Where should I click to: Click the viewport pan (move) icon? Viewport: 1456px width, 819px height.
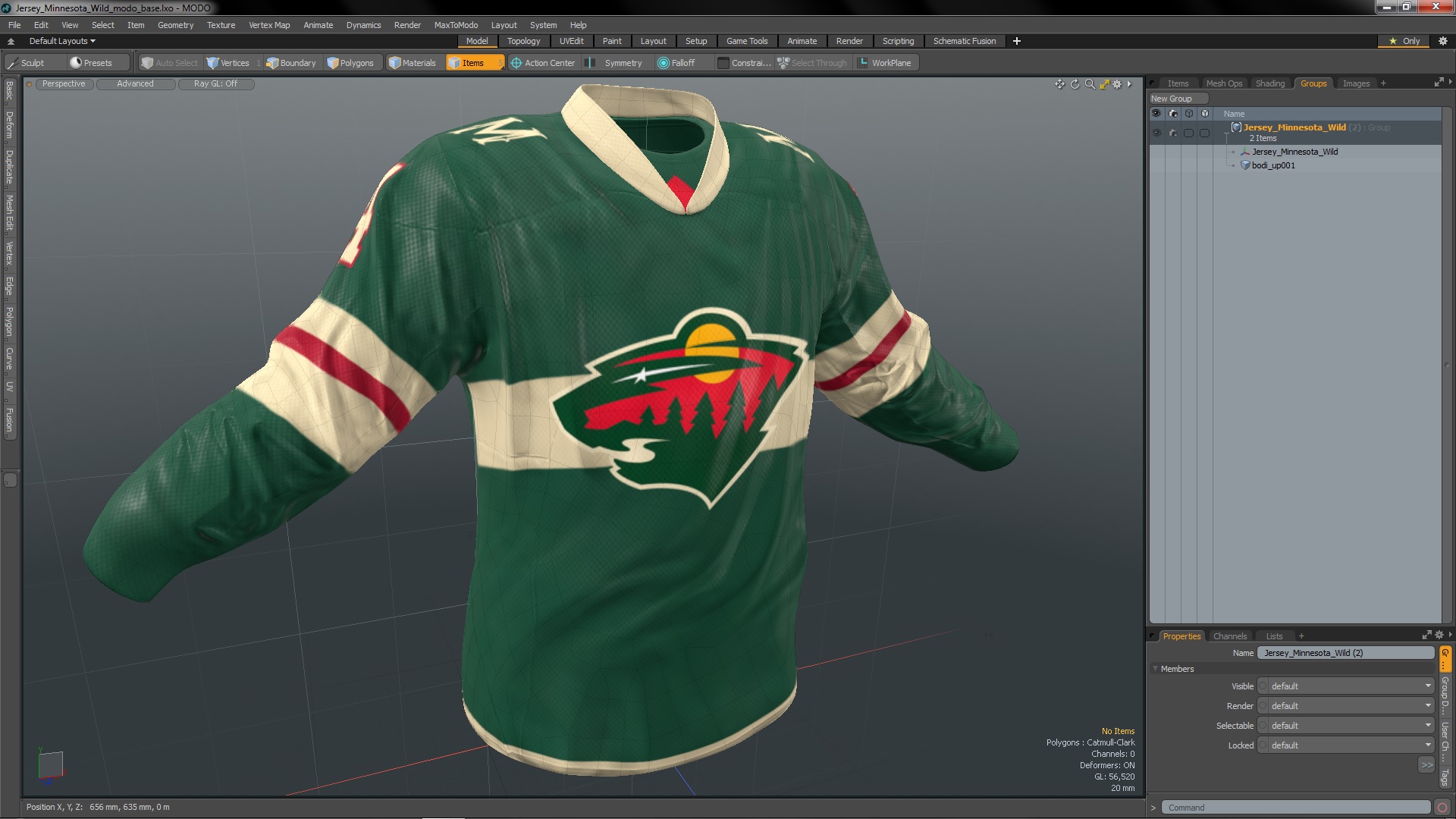click(x=1059, y=84)
